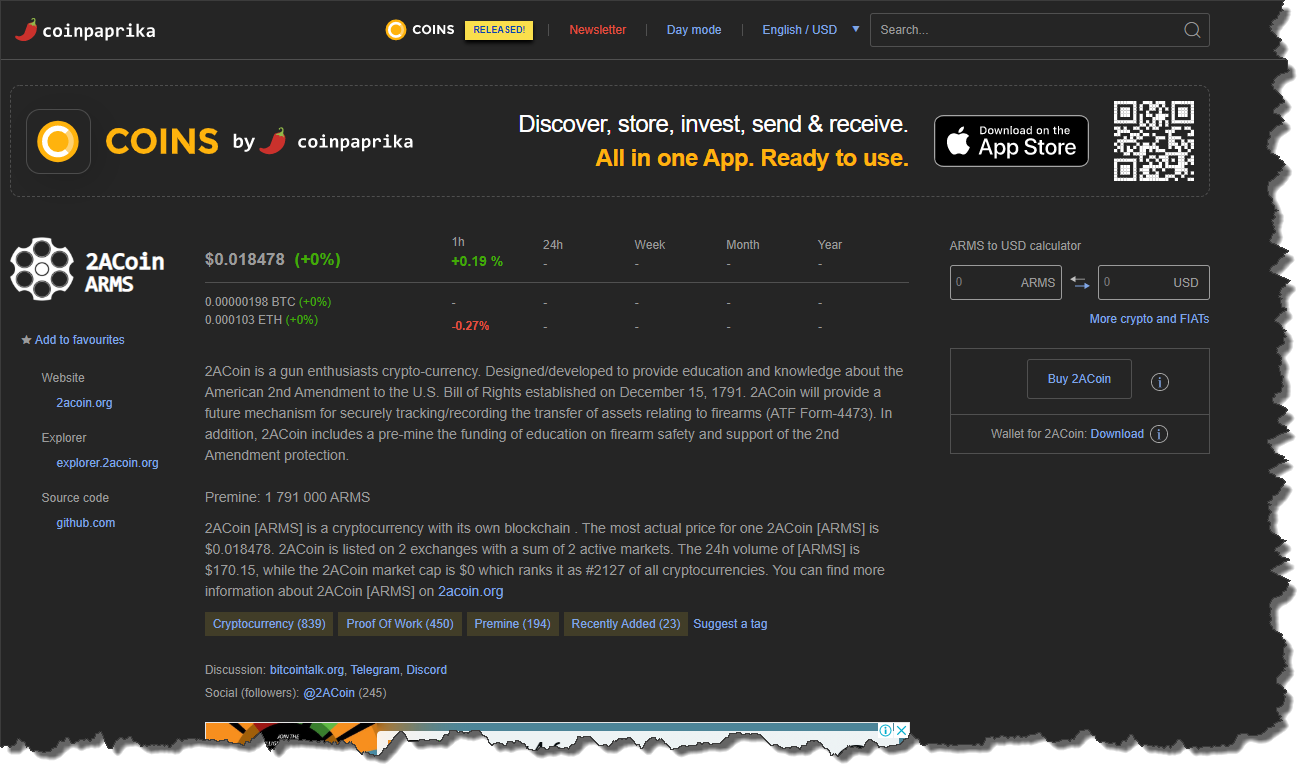The image size is (1313, 776).
Task: Click the COINS app circle icon in header
Action: (x=396, y=30)
